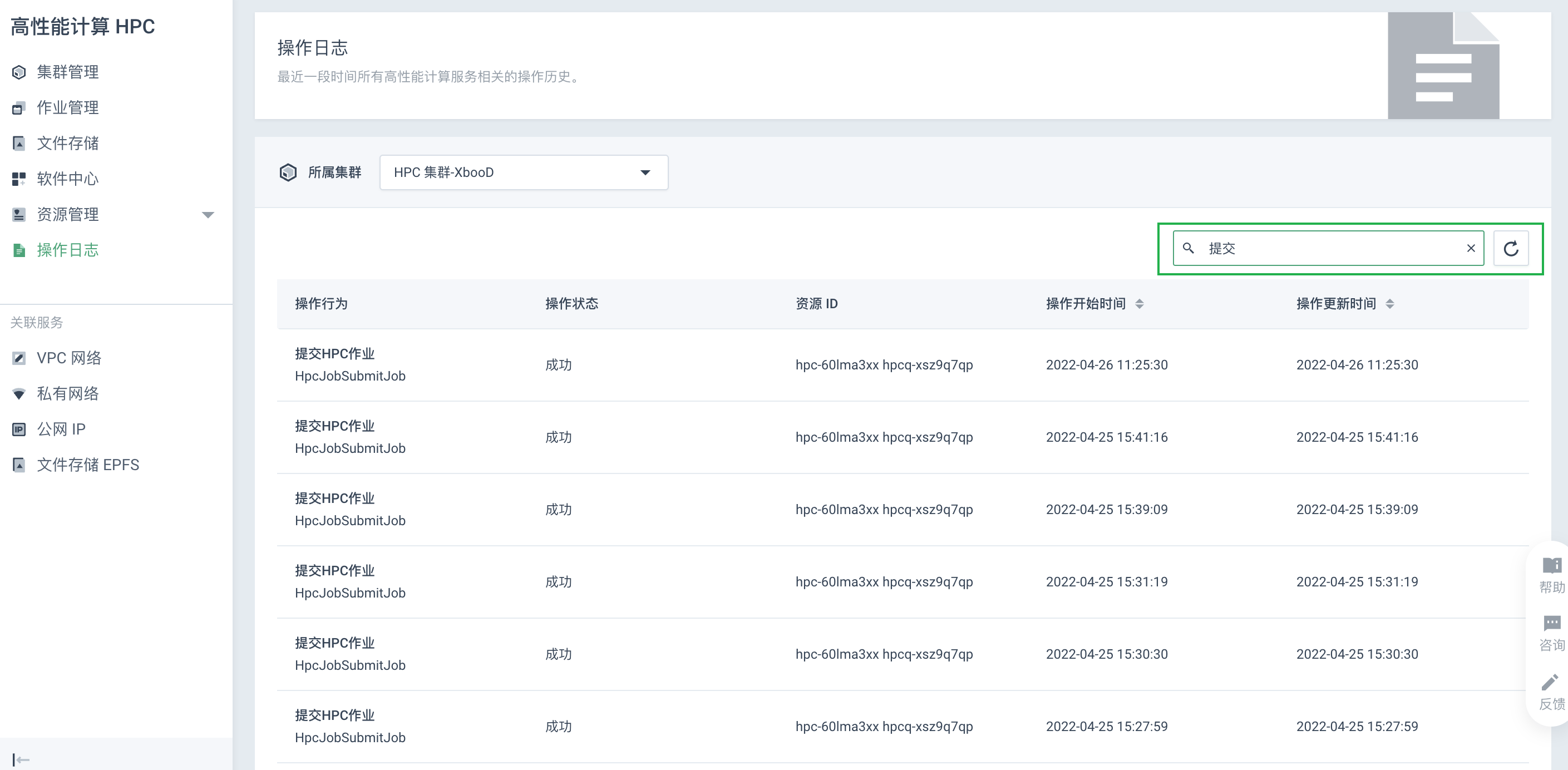
Task: Click 操作日志 page heading
Action: 312,48
